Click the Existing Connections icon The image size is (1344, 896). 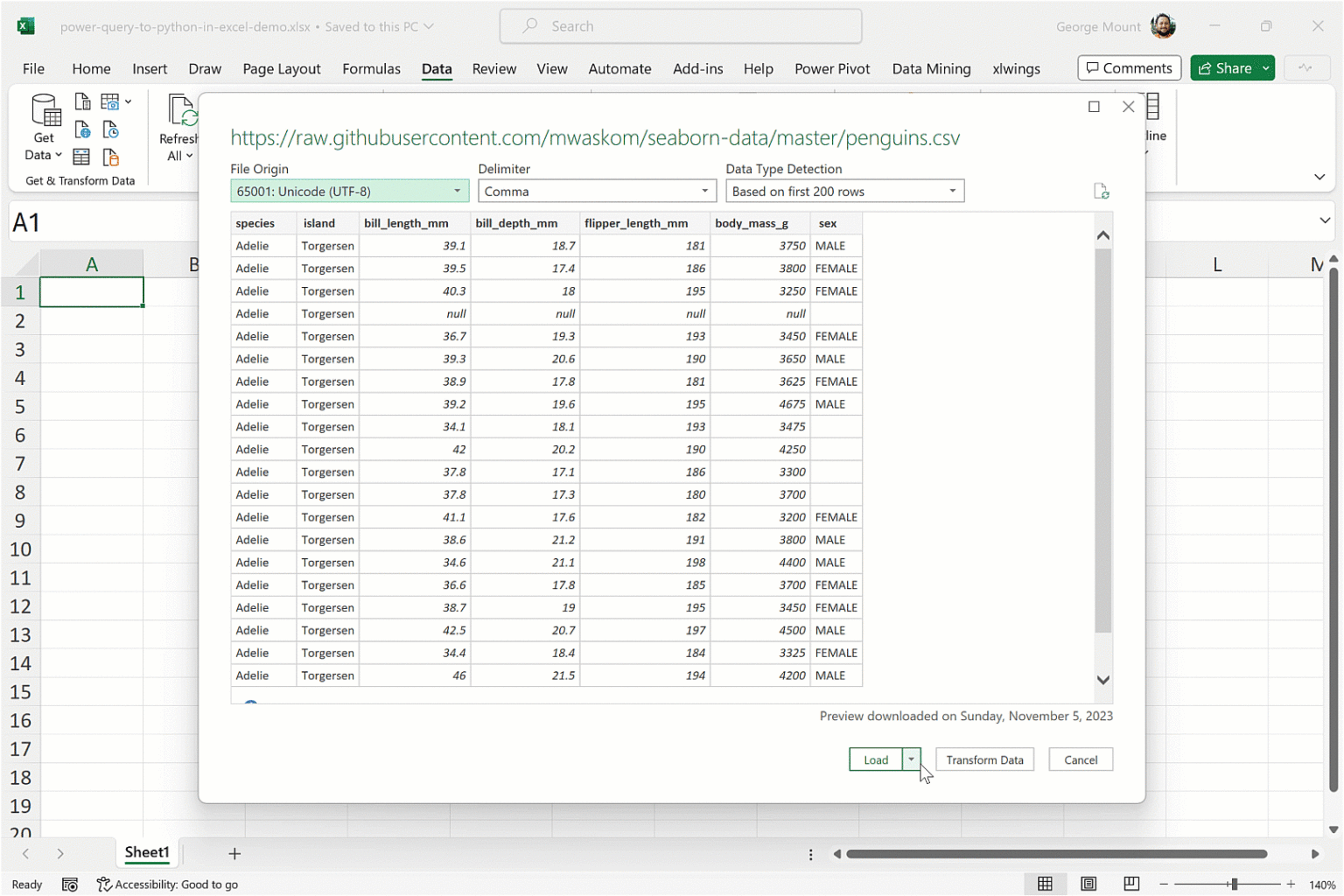click(x=111, y=157)
